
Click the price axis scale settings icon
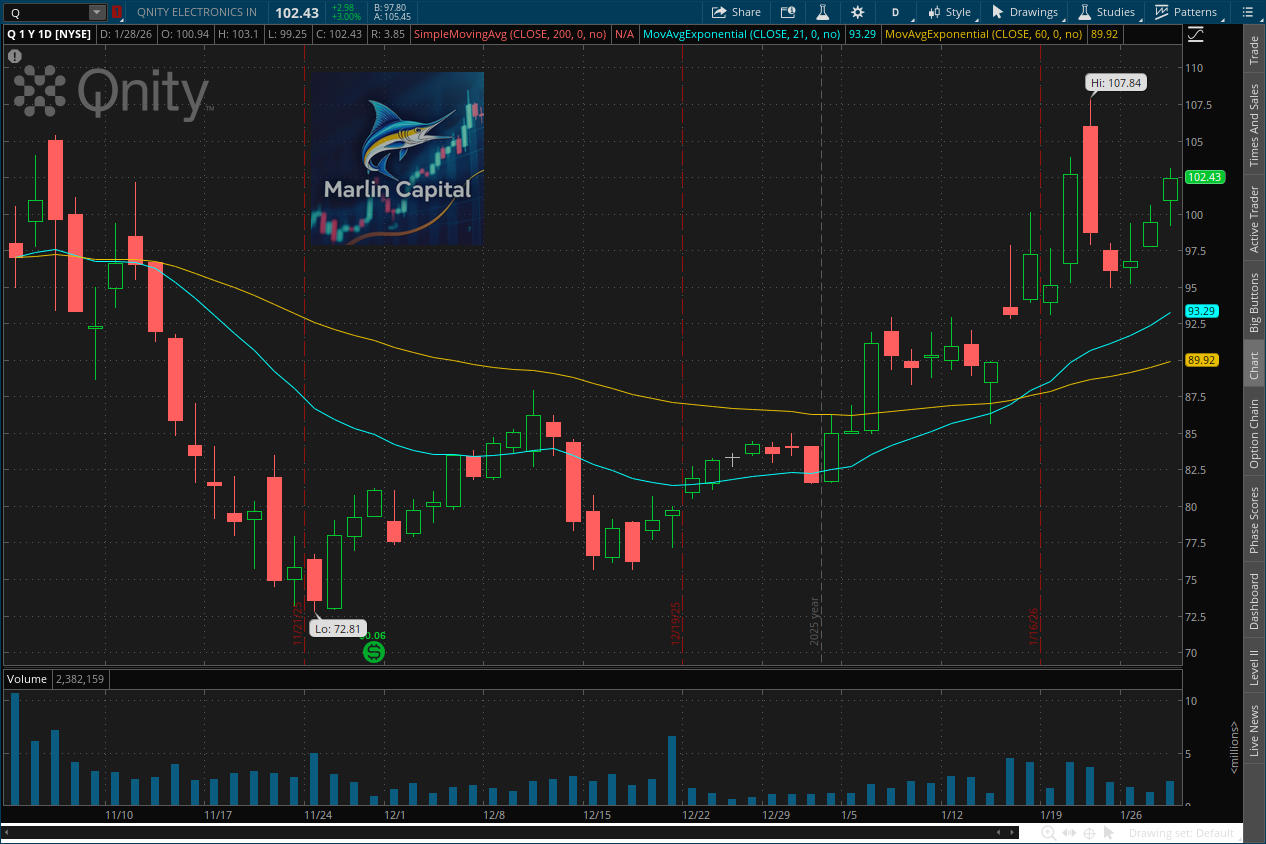coord(1195,34)
